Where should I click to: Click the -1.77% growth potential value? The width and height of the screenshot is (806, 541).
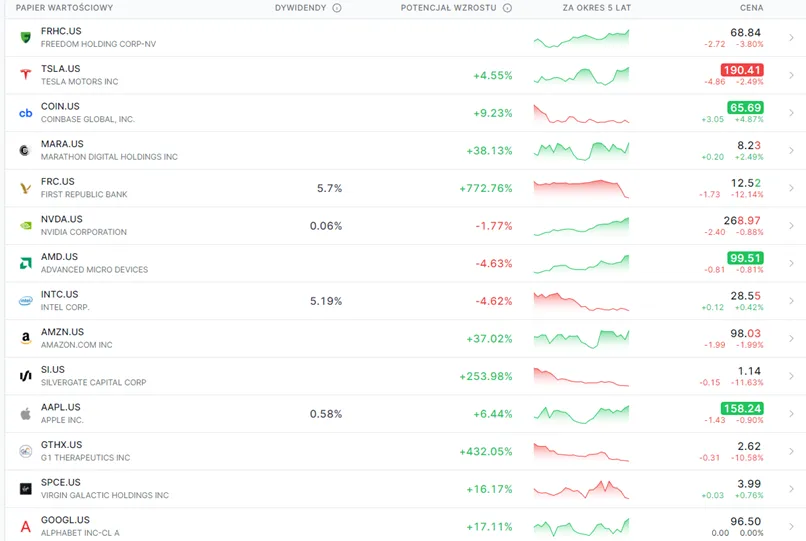[x=493, y=226]
